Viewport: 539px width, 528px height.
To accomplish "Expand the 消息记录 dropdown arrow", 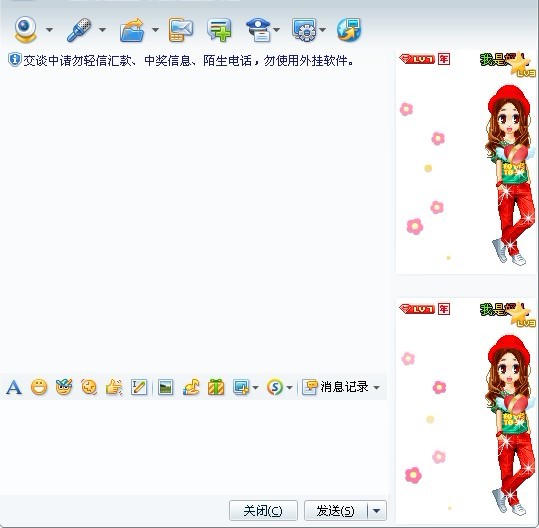I will (x=377, y=388).
